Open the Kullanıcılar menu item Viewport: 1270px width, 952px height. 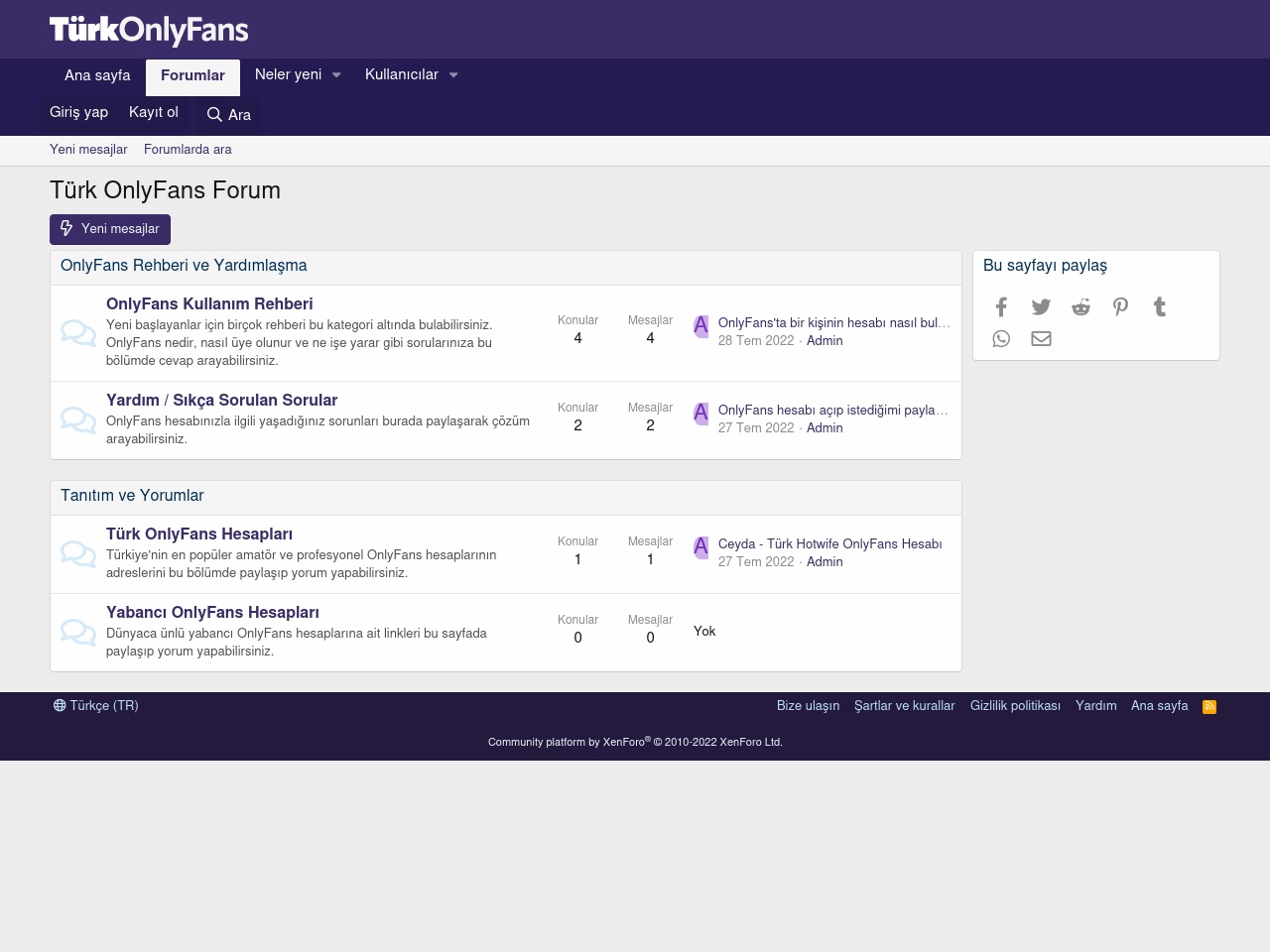coord(402,75)
